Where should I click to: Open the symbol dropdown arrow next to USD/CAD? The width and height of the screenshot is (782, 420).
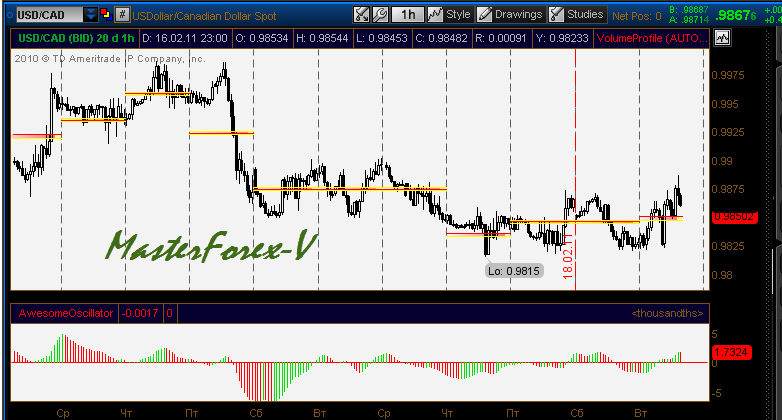pyautogui.click(x=90, y=14)
